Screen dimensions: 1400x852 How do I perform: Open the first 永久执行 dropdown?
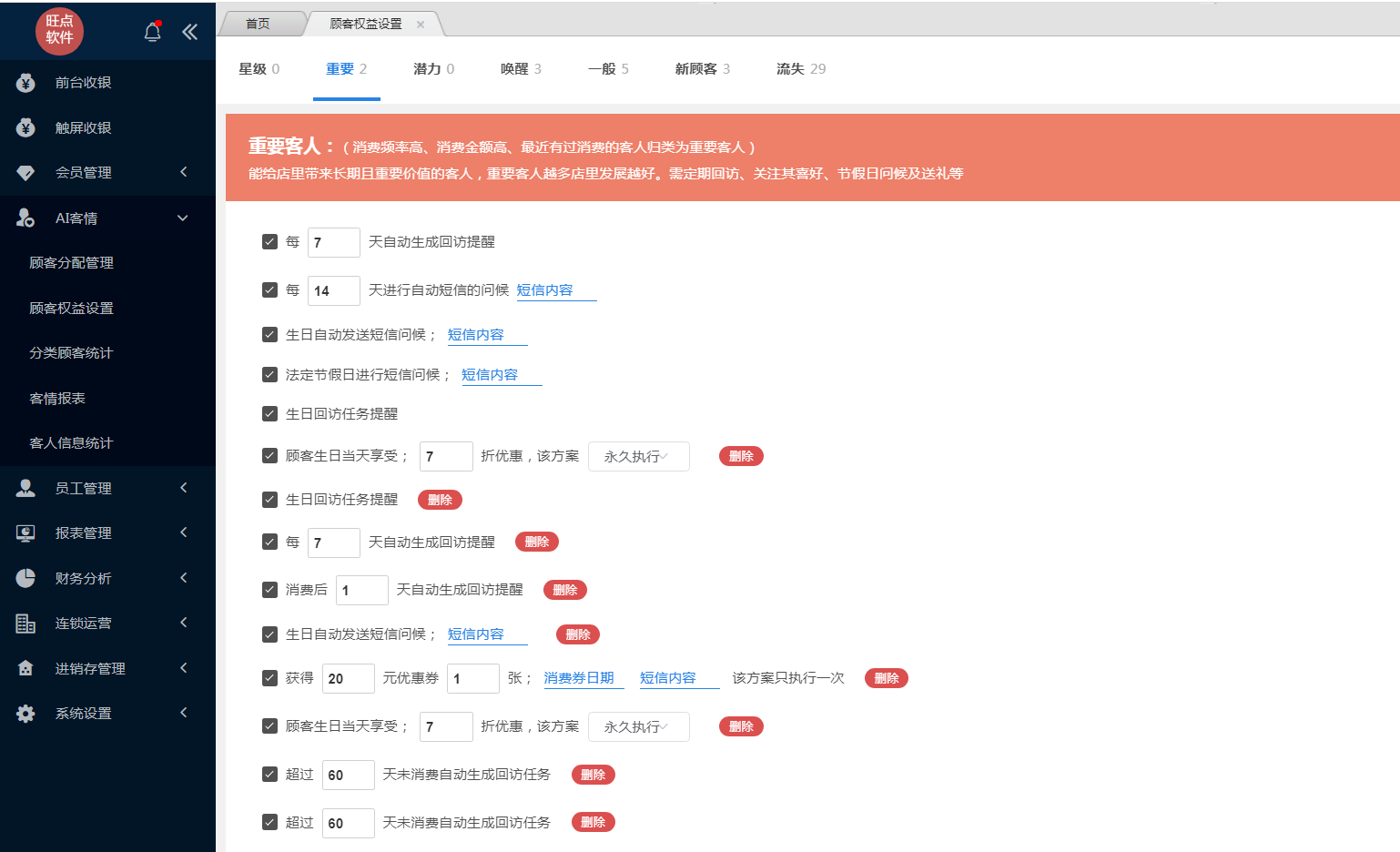click(639, 456)
